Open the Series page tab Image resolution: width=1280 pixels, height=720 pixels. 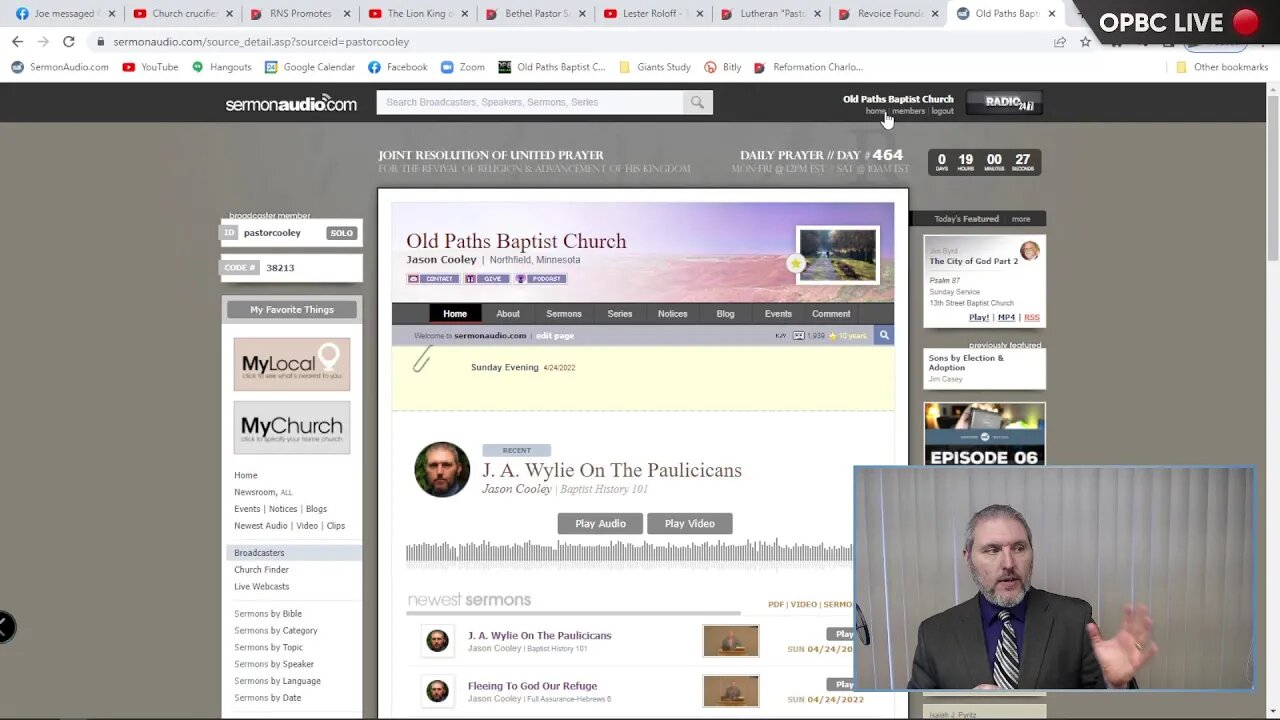620,314
